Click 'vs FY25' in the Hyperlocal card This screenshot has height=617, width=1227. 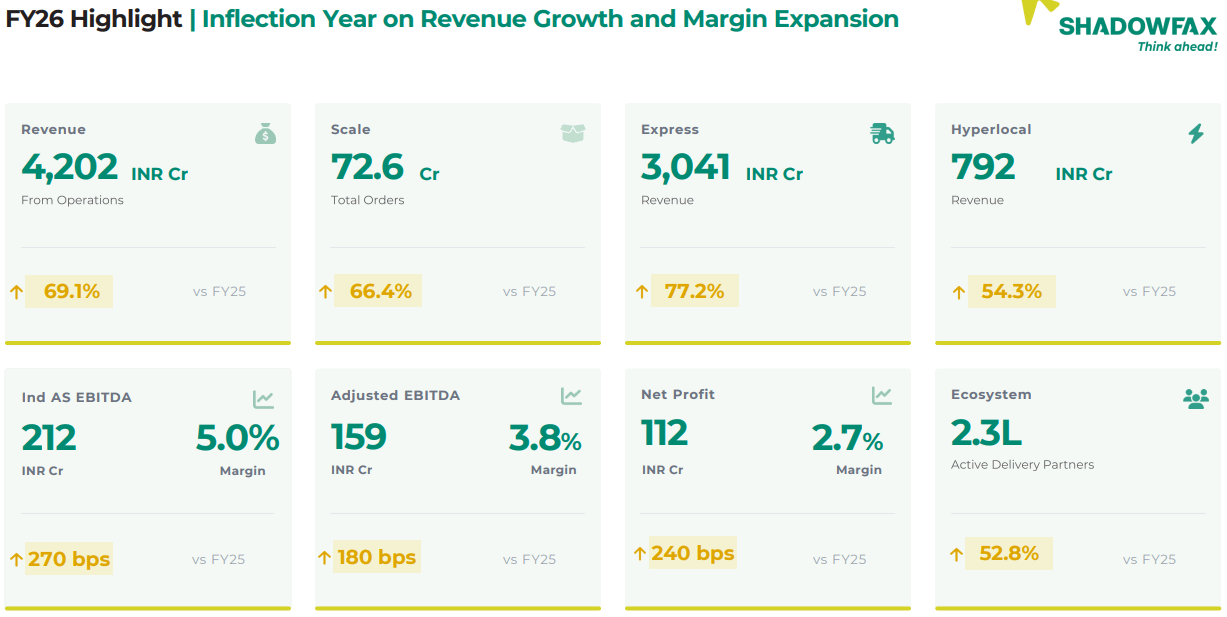(x=1149, y=292)
